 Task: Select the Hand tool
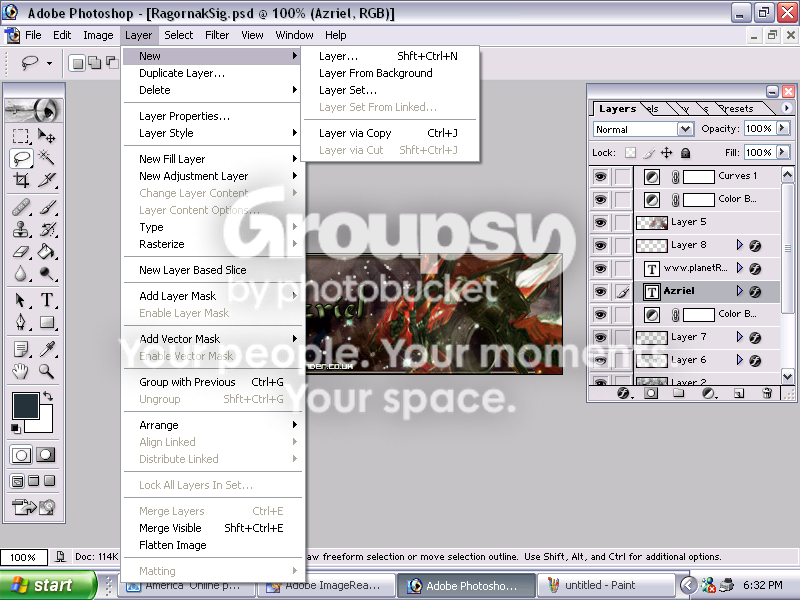click(21, 371)
